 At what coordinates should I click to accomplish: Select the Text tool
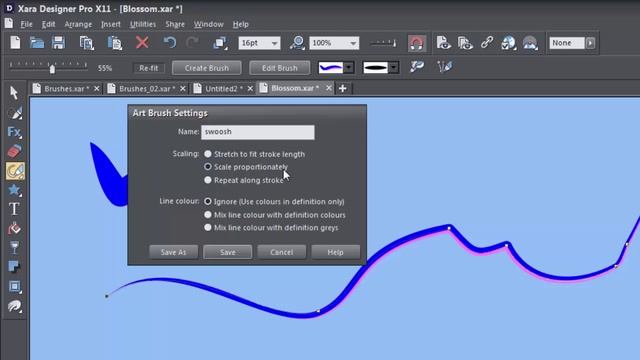click(14, 209)
